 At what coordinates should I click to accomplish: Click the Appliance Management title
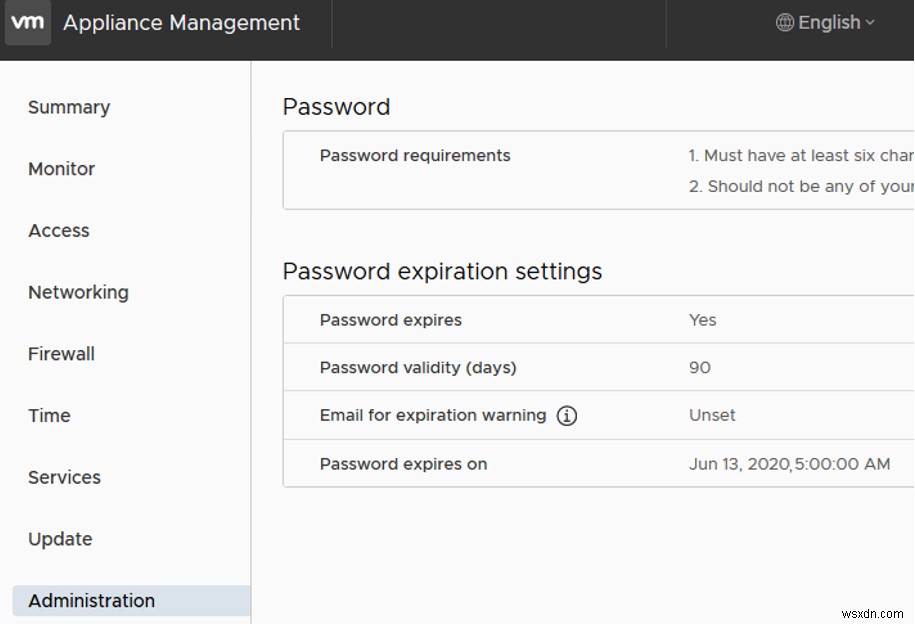181,23
